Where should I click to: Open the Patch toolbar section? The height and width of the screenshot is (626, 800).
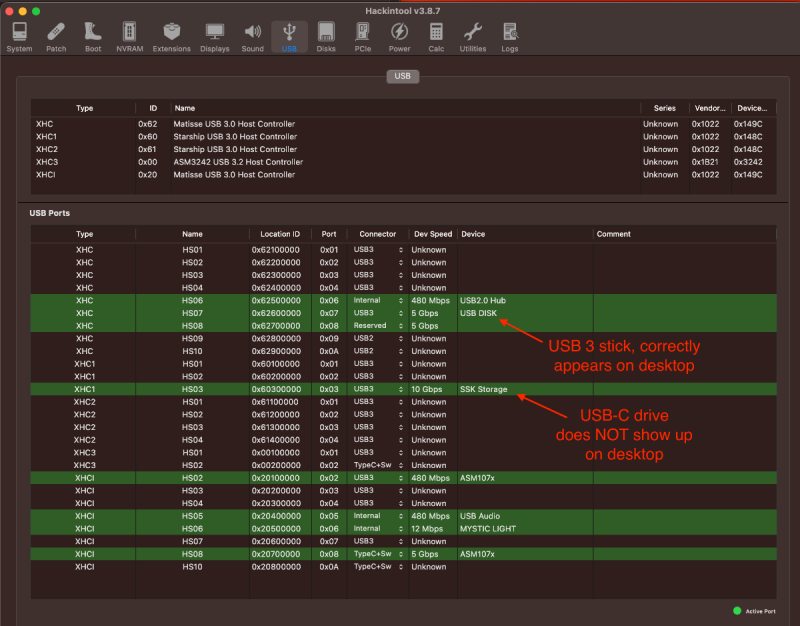[x=56, y=35]
